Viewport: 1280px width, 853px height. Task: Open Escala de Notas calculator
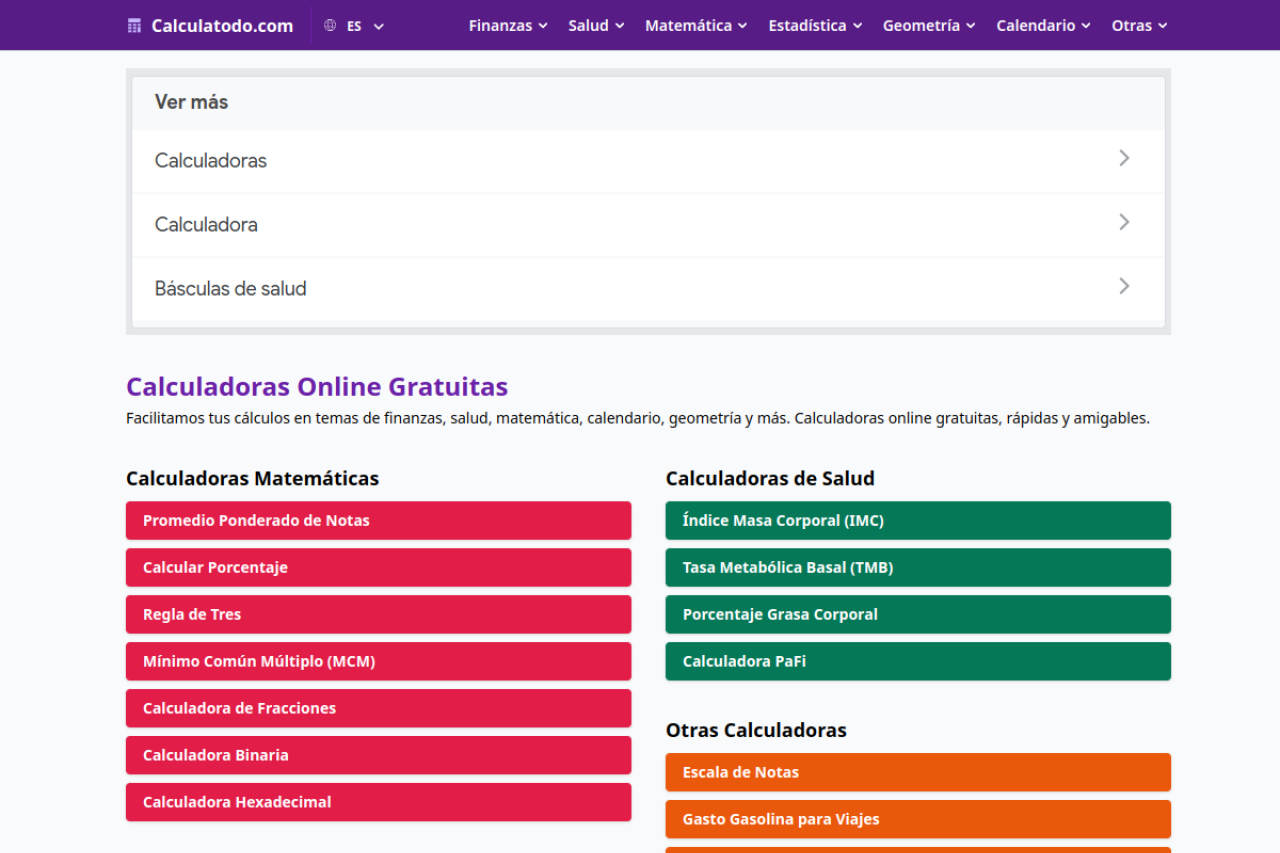pos(917,773)
